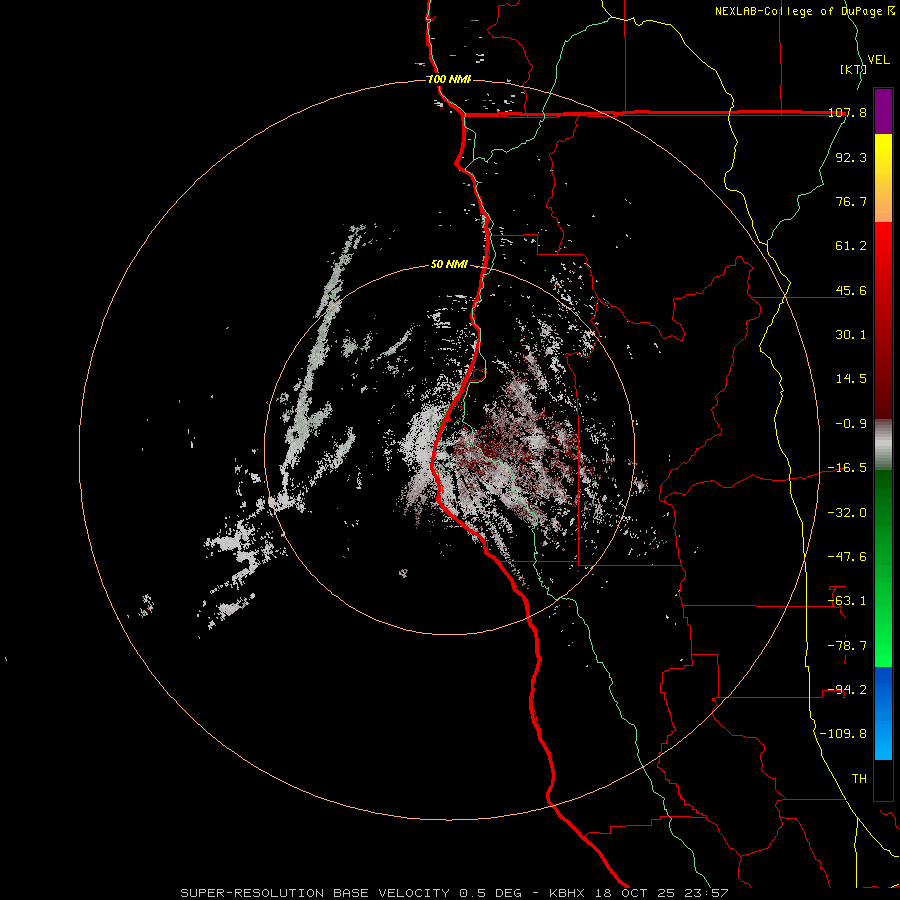900x900 pixels.
Task: Click the blue segment of the velocity color bar
Action: tap(883, 713)
